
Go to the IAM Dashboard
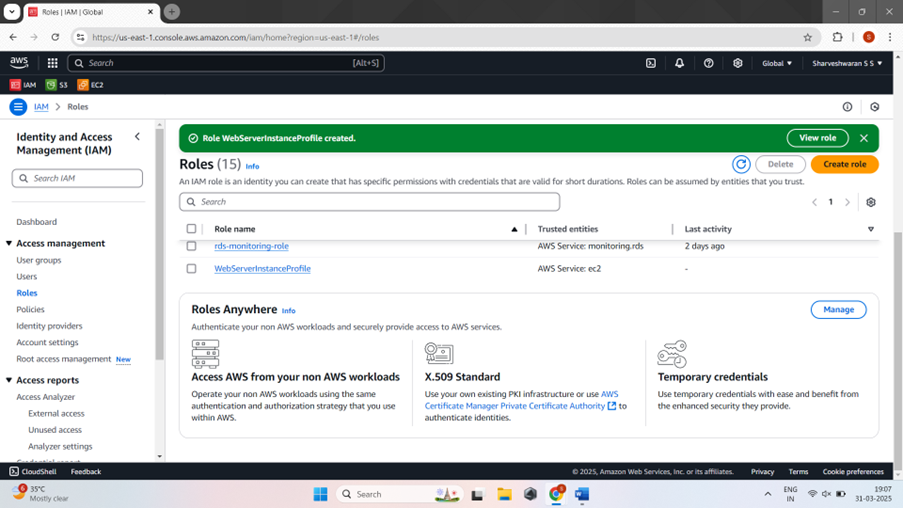coord(36,222)
